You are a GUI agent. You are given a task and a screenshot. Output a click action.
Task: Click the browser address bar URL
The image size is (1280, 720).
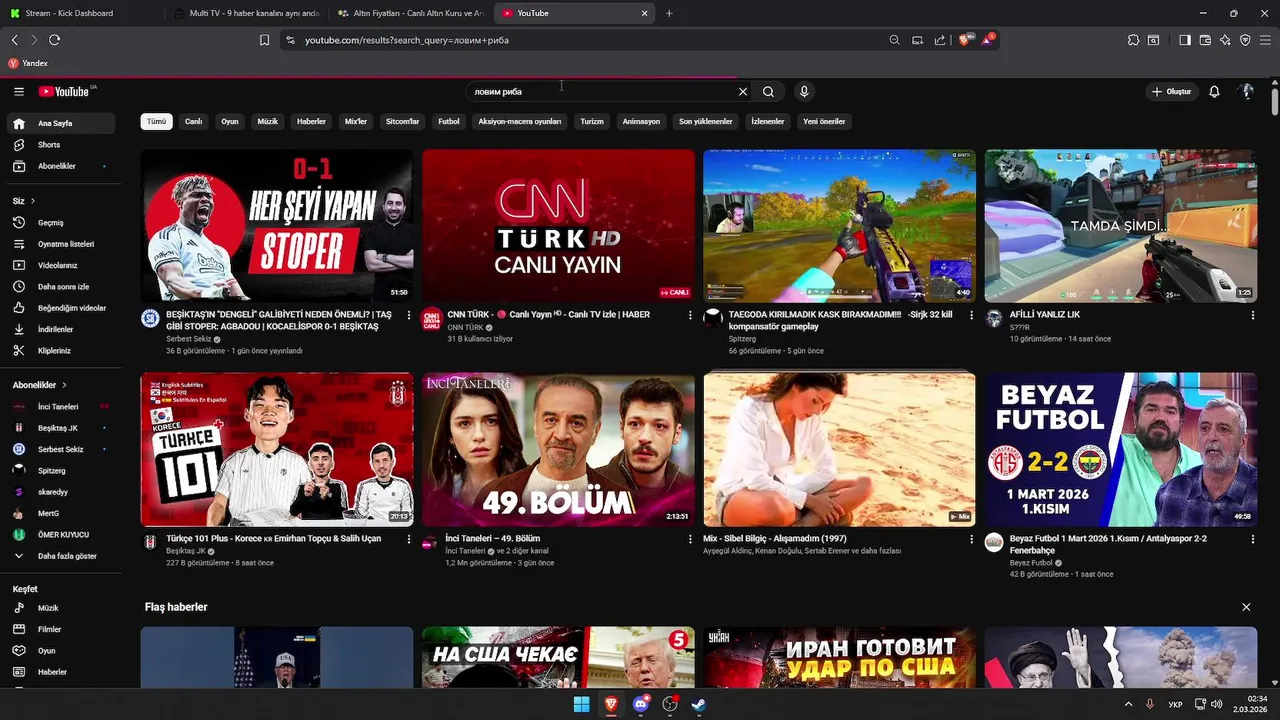590,40
